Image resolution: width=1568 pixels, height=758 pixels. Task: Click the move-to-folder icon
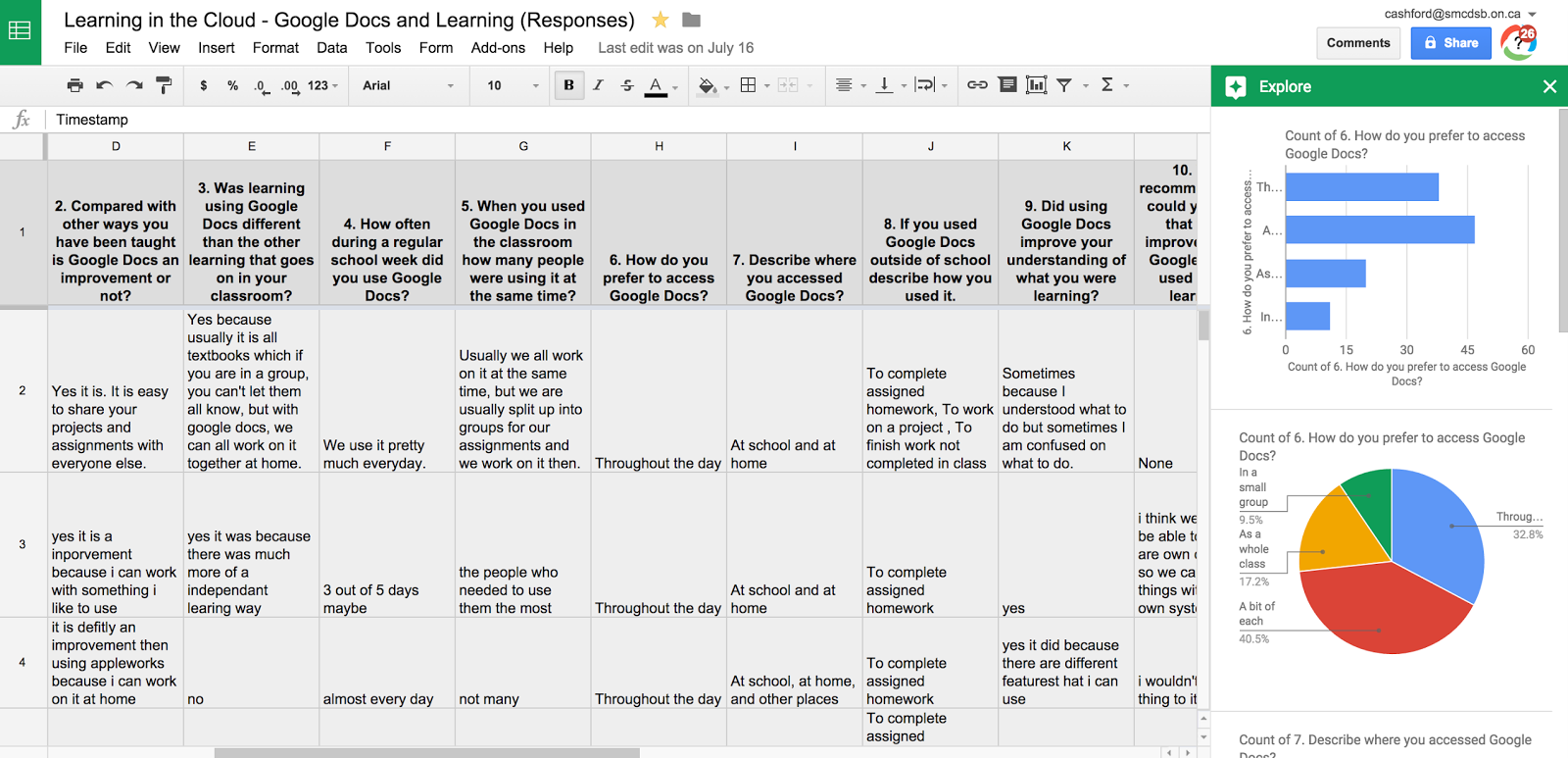tap(691, 20)
